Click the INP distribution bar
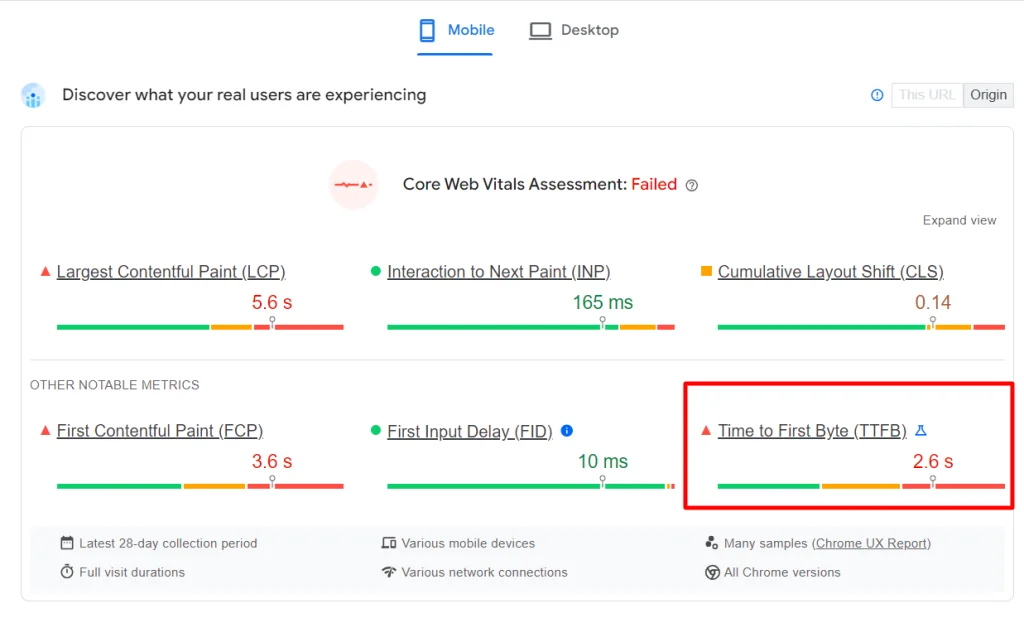 click(x=531, y=327)
